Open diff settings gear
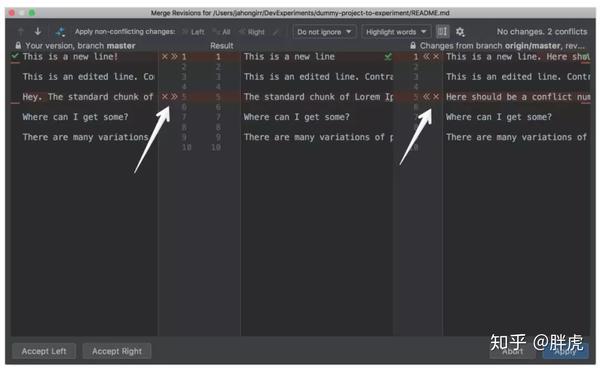Screen dimensions: 600x368 (460, 32)
